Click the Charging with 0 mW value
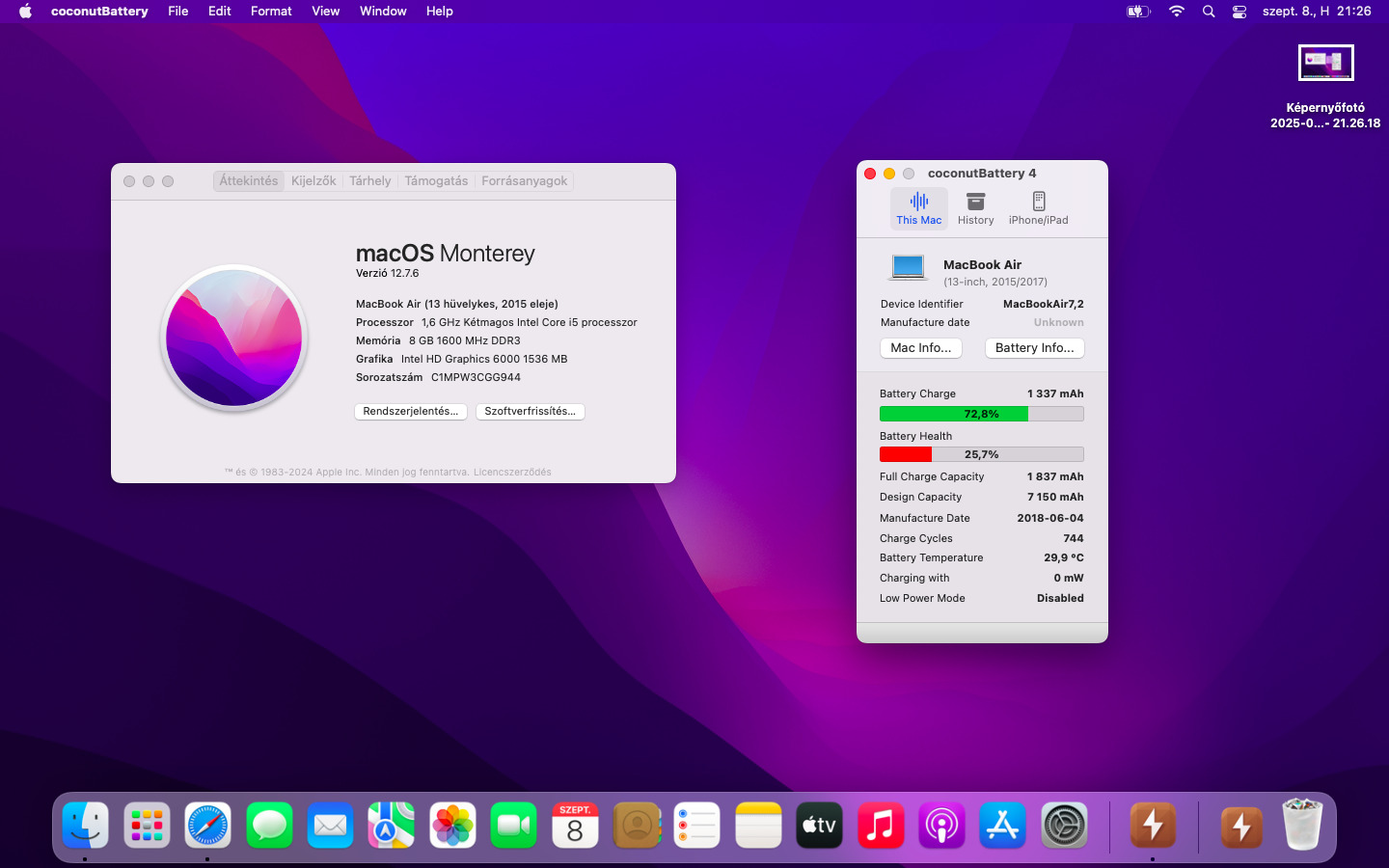The width and height of the screenshot is (1389, 868). [1069, 579]
